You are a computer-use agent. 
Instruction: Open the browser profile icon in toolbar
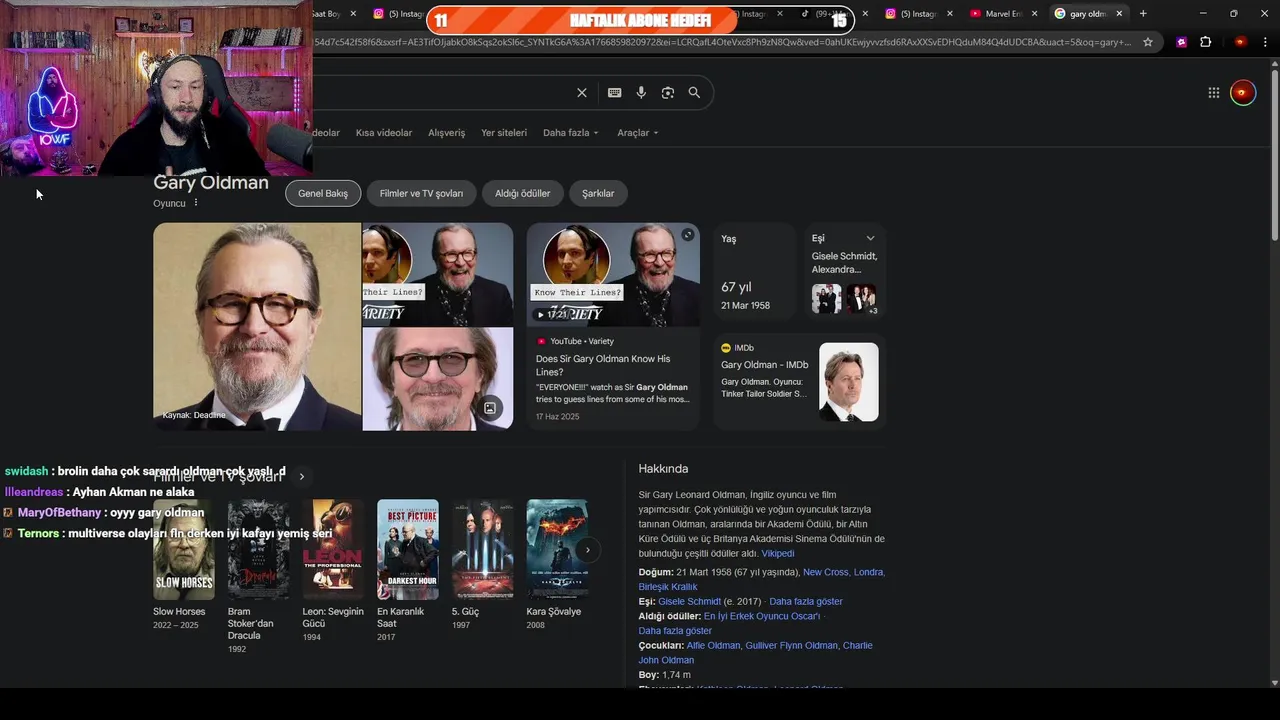coord(1240,42)
